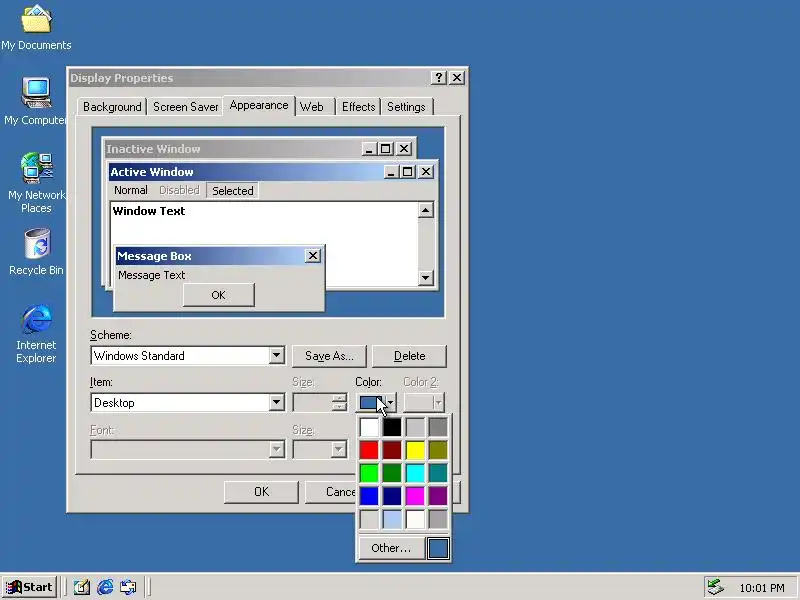
Task: Select the yellow color swatch
Action: [x=415, y=450]
